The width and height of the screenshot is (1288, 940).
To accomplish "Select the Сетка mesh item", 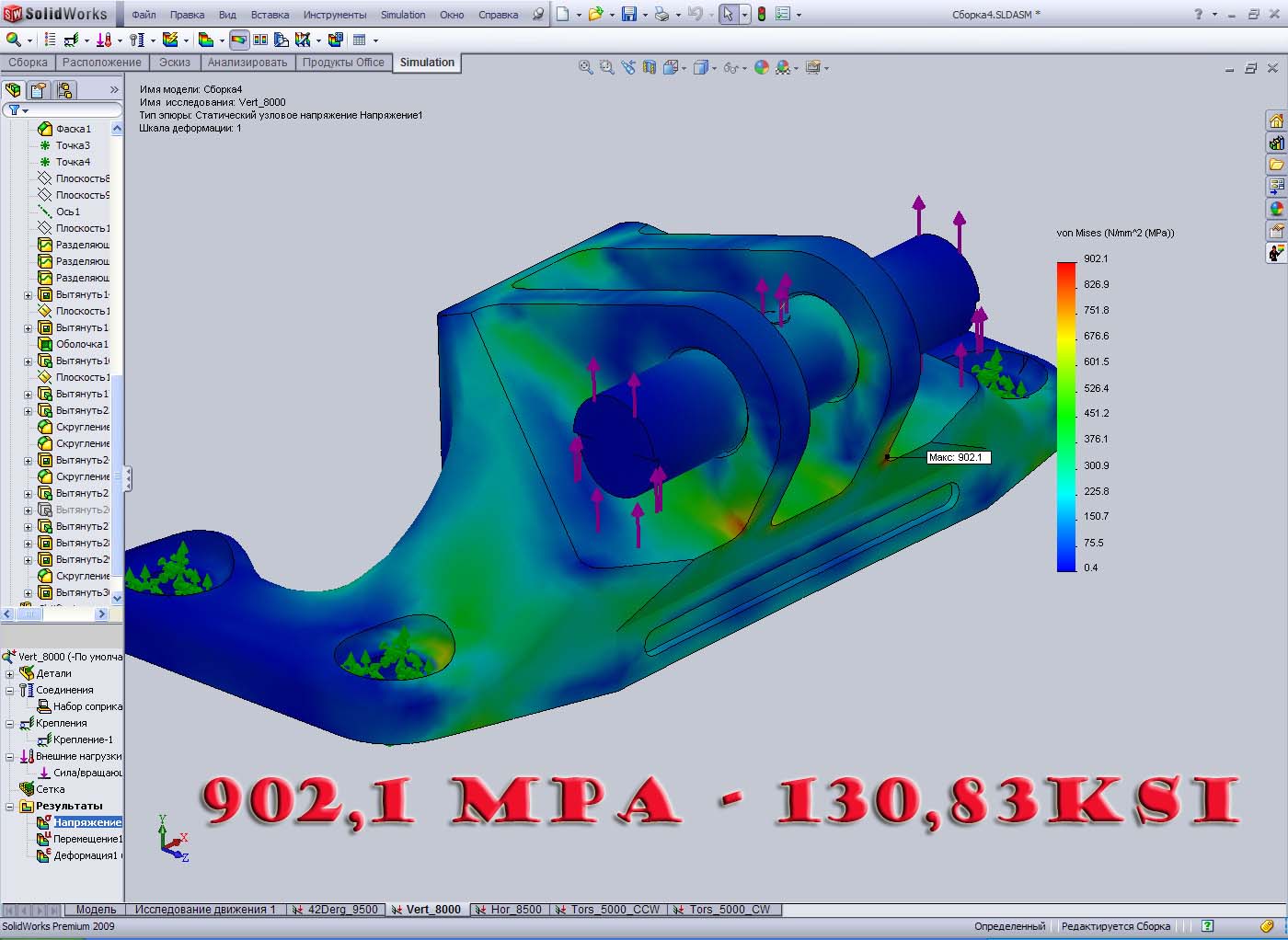I will 42,789.
